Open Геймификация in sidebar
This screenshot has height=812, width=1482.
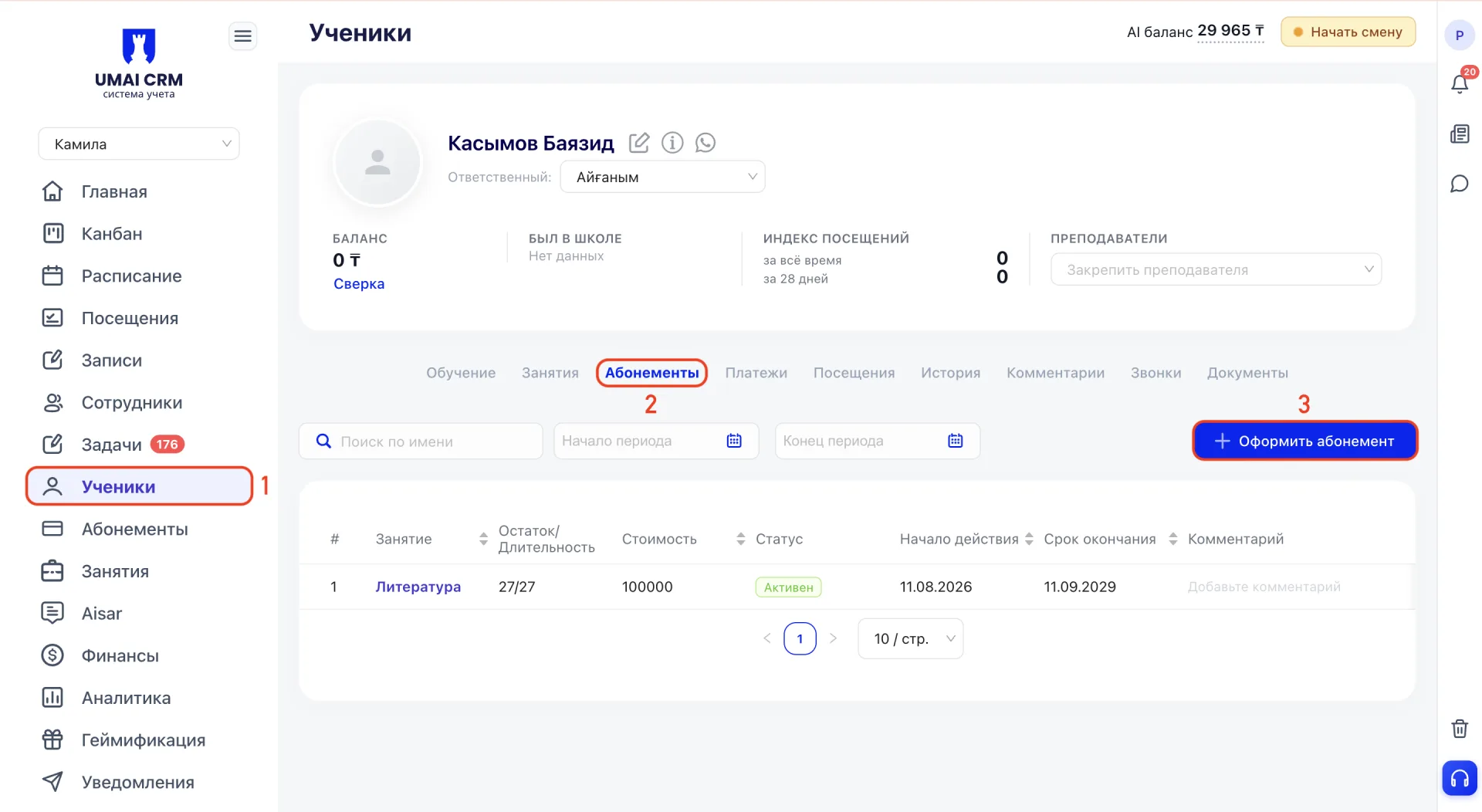pos(139,740)
